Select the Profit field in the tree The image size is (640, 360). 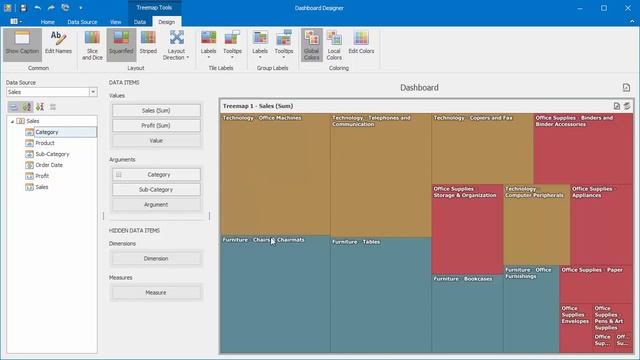tap(42, 176)
